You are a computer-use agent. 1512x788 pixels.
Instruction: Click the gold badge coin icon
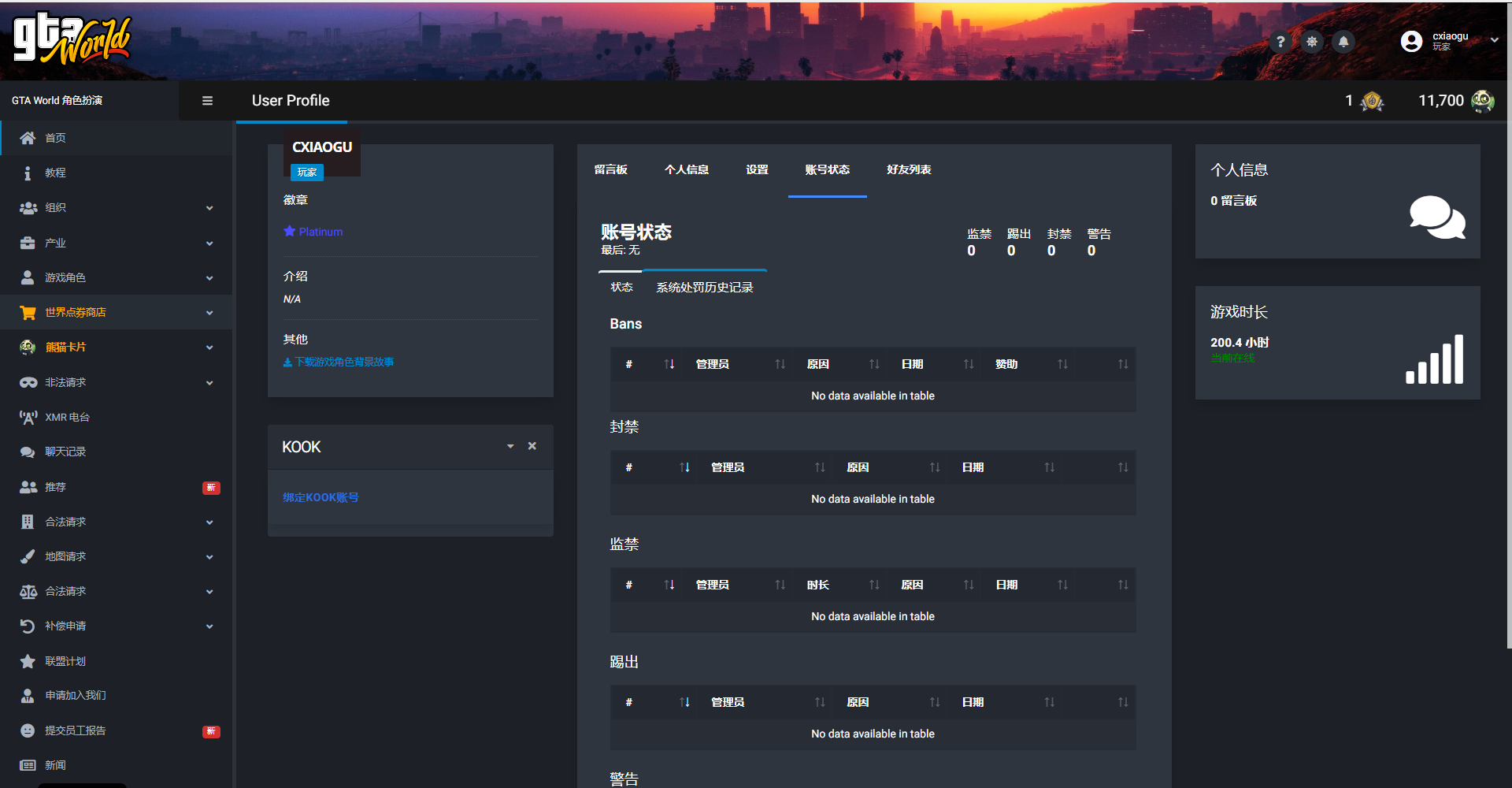(x=1372, y=101)
